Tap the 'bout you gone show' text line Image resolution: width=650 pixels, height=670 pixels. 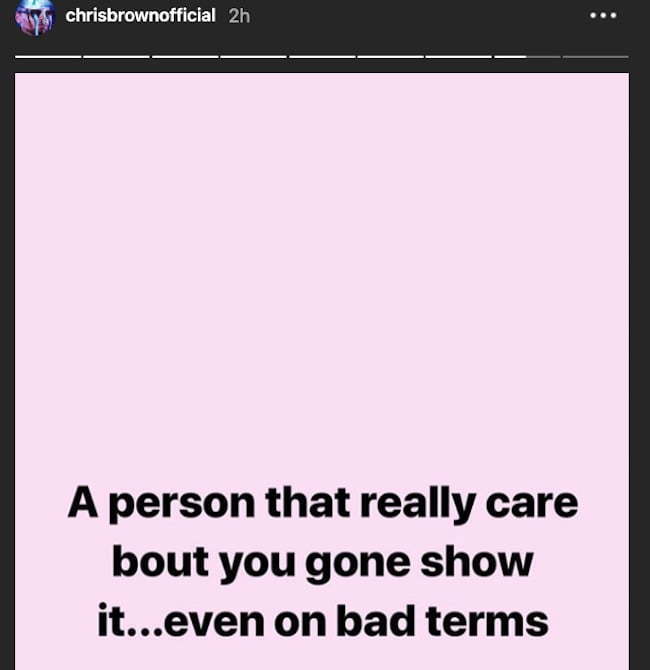point(323,564)
